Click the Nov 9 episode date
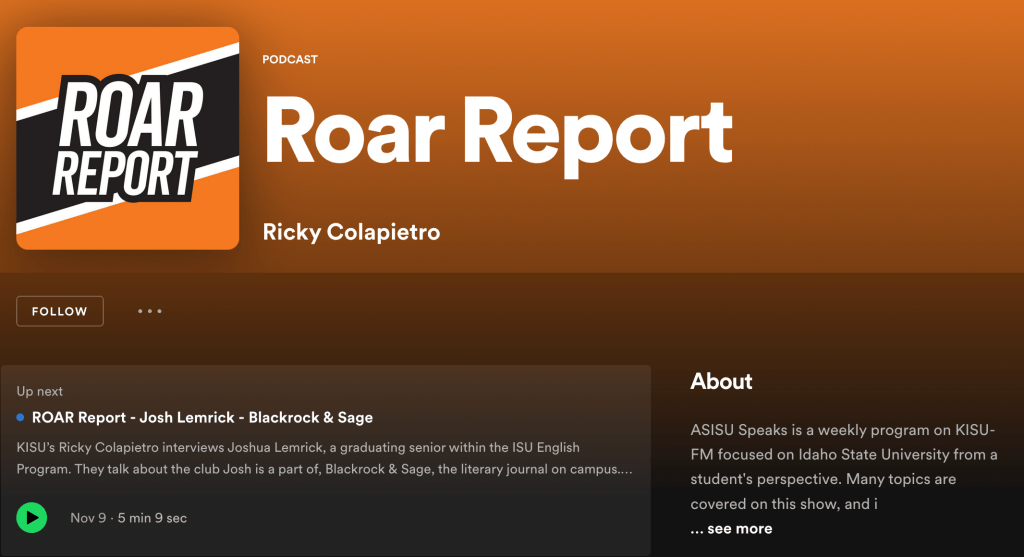This screenshot has height=557, width=1024. tap(87, 518)
